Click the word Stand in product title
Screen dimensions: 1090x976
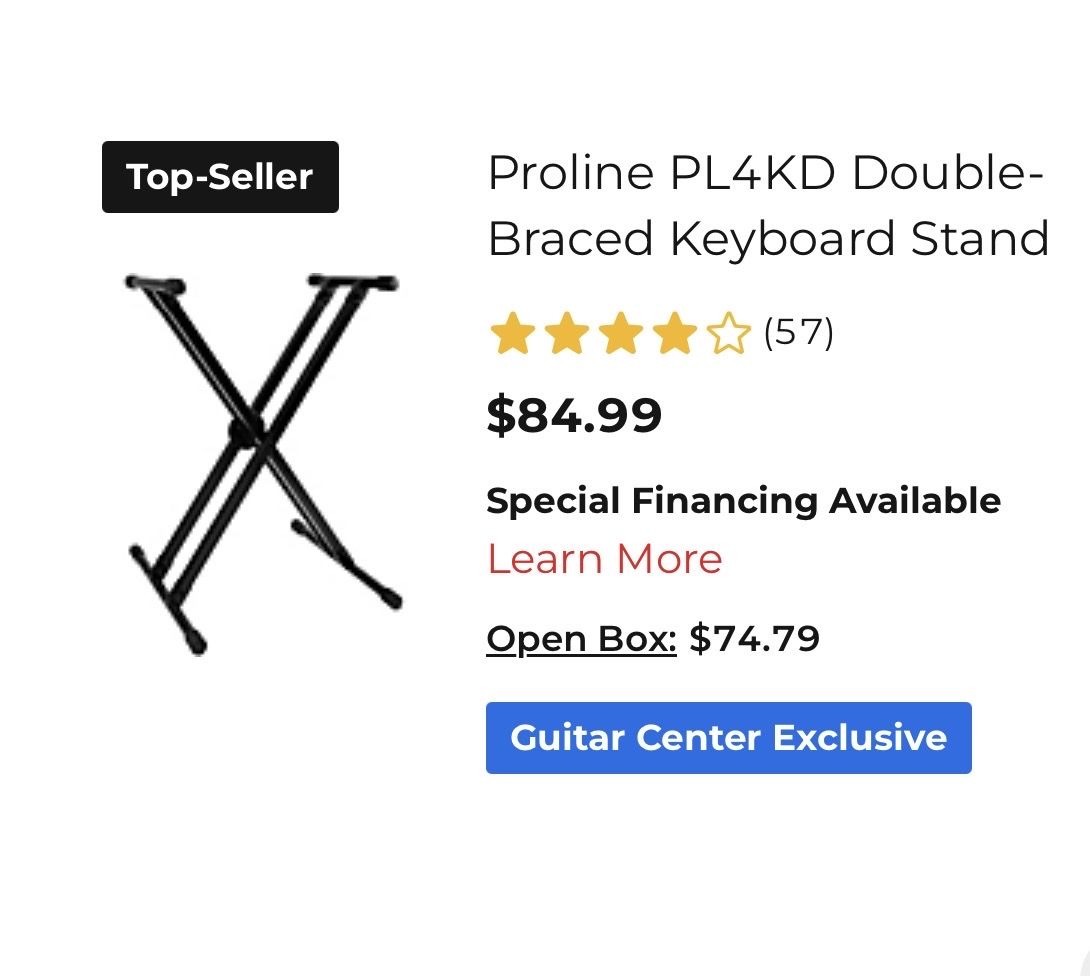(x=980, y=239)
